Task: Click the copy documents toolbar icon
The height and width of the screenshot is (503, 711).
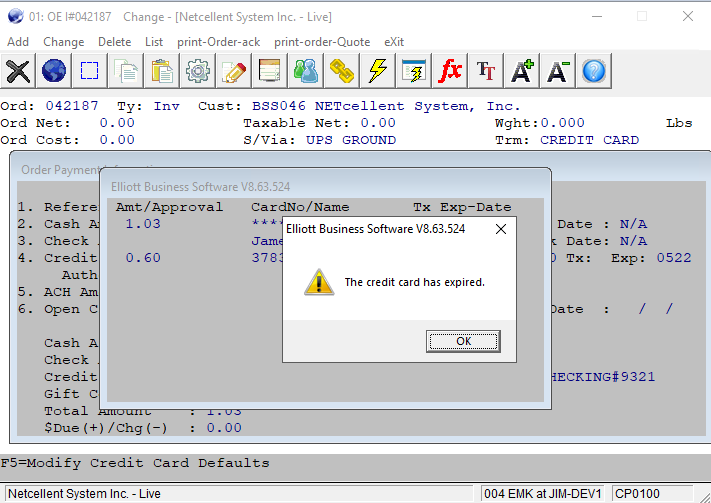Action: tap(126, 71)
